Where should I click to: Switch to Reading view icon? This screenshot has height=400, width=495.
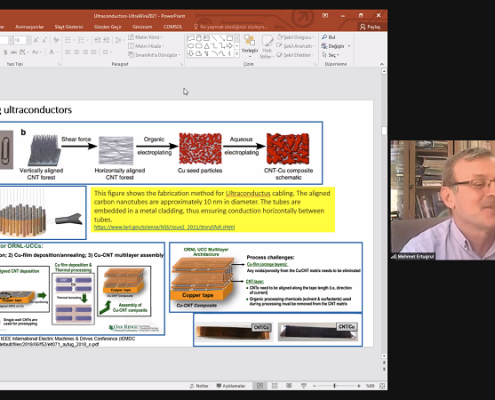click(289, 386)
